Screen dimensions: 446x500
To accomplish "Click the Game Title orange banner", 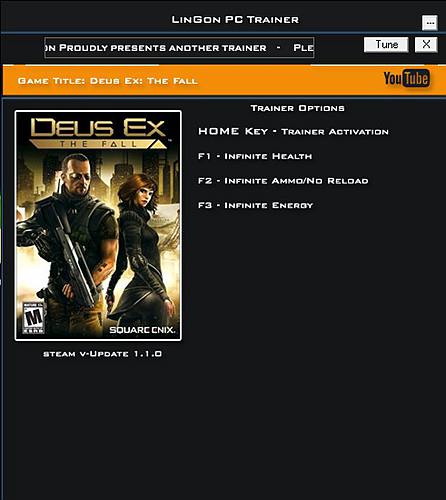I will 223,80.
